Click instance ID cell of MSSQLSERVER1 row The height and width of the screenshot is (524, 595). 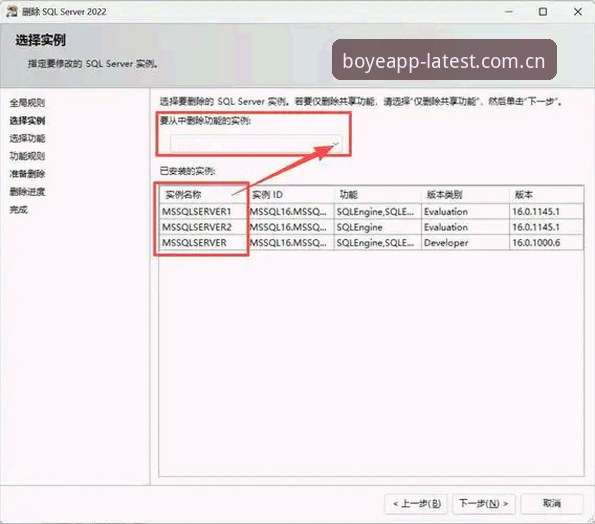[x=291, y=211]
